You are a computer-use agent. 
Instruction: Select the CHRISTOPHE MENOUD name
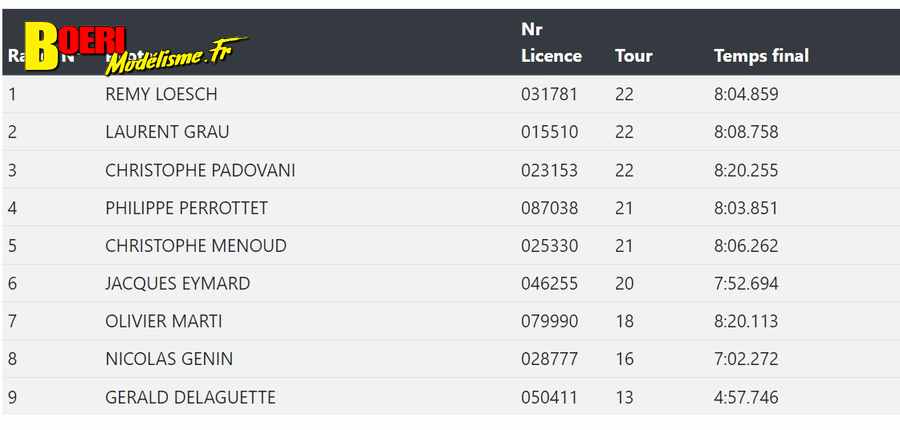click(196, 246)
